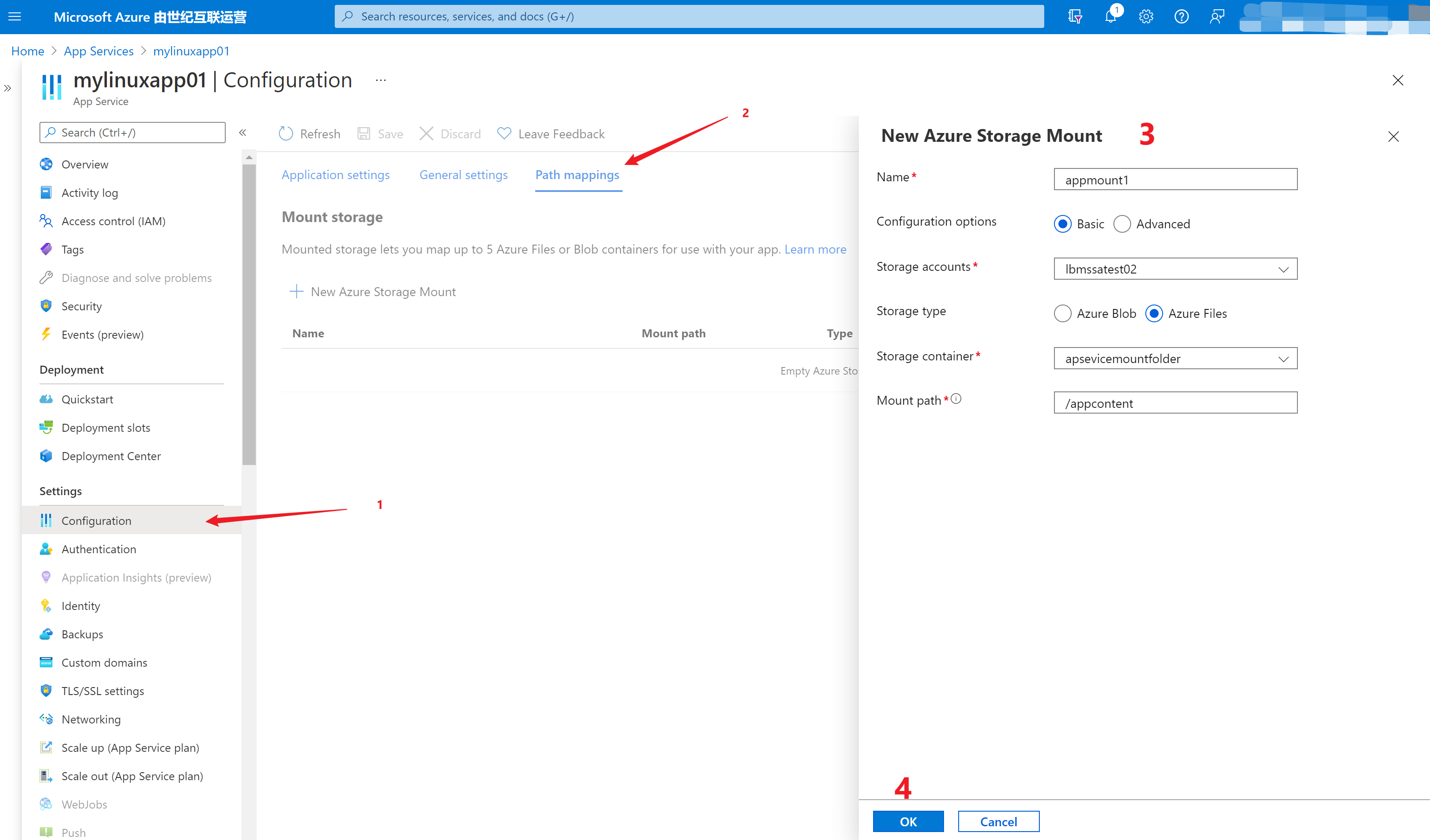The height and width of the screenshot is (840, 1430).
Task: Click the left menu vertical scrollbar
Action: tap(249, 315)
